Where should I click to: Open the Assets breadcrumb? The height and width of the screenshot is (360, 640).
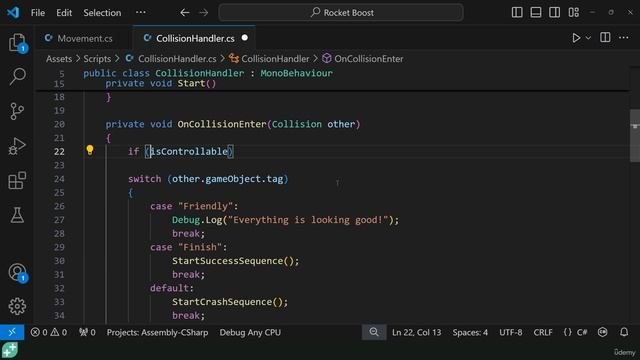point(59,59)
